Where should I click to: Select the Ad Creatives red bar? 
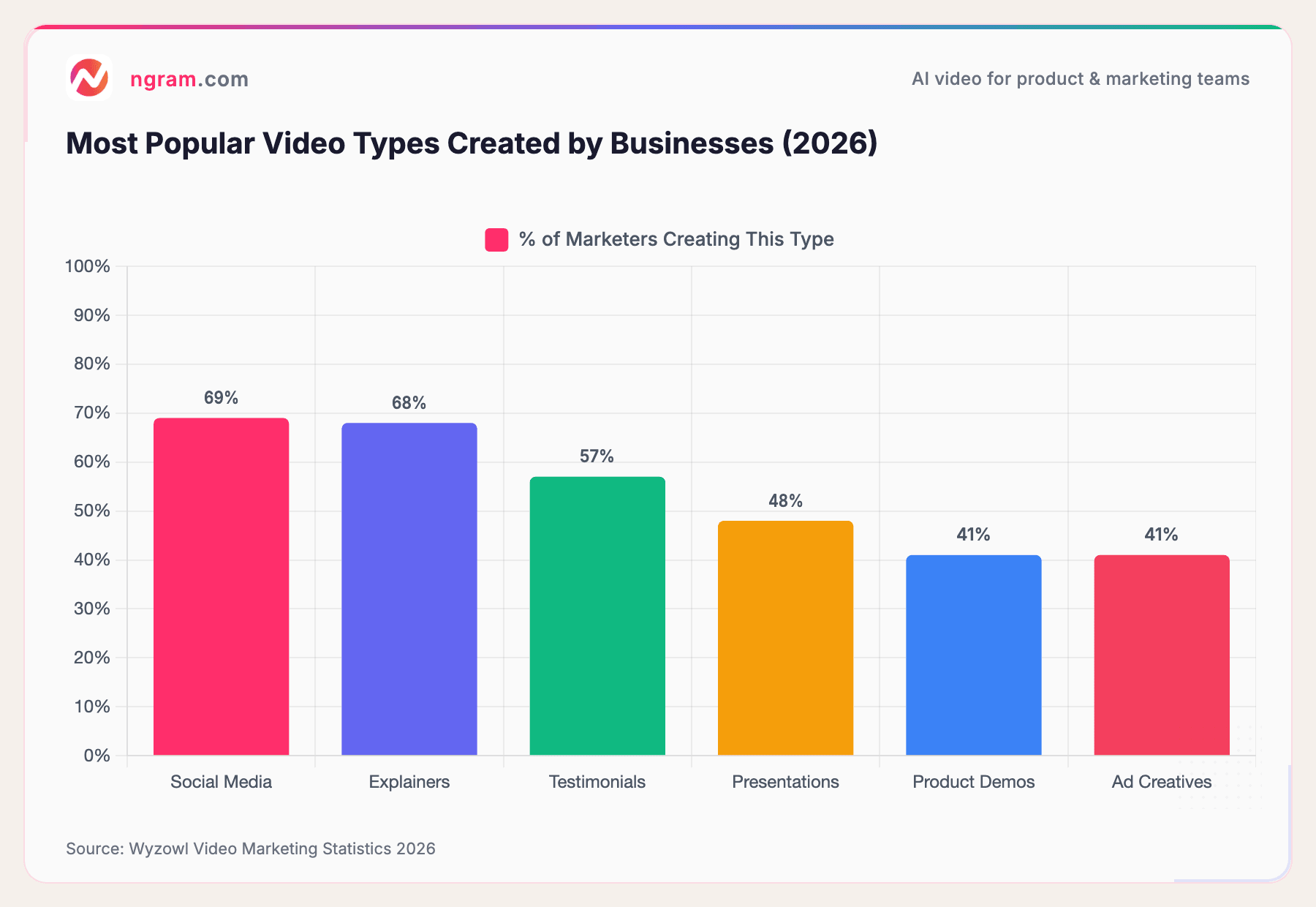1161,655
